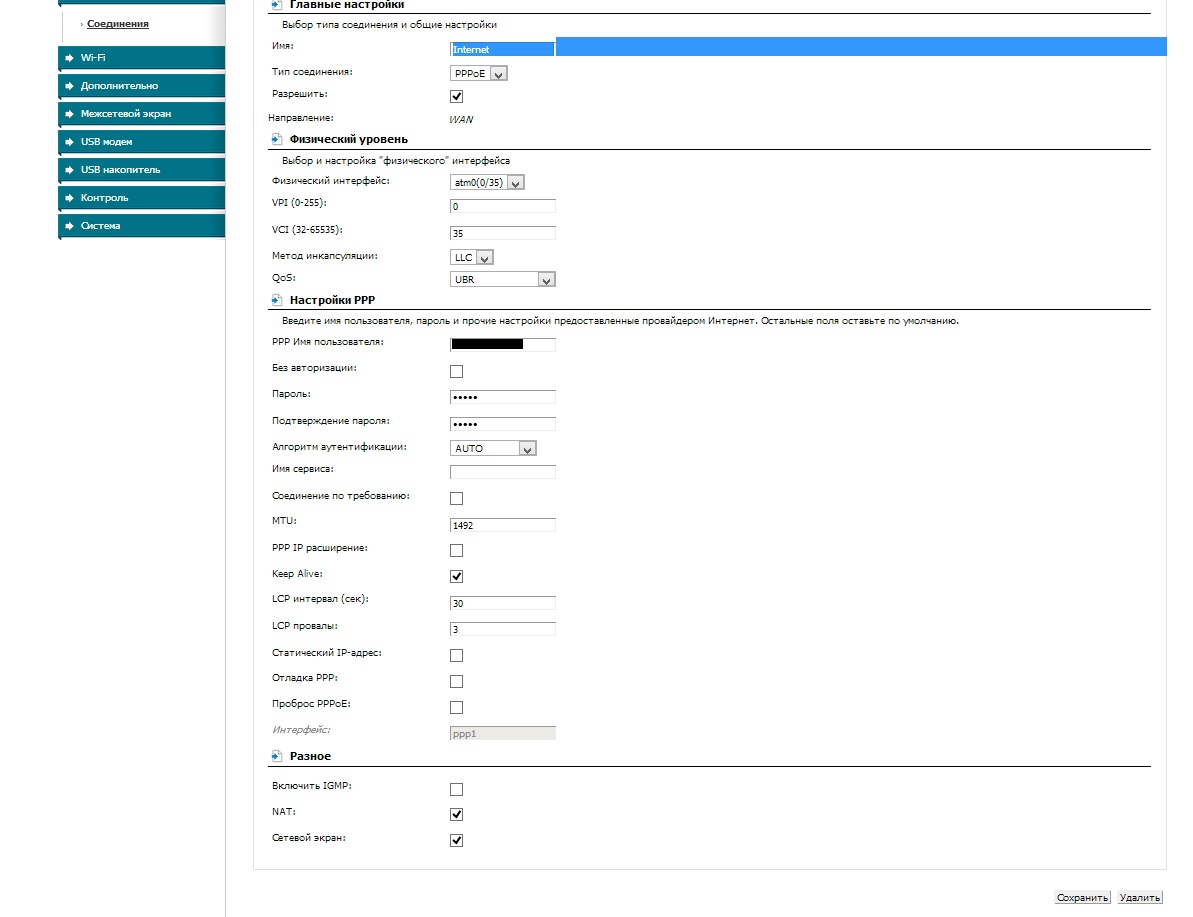Screen dimensions: 1193x917
Task: Click the arrow icon beside Межсетевой экран
Action: (x=69, y=114)
